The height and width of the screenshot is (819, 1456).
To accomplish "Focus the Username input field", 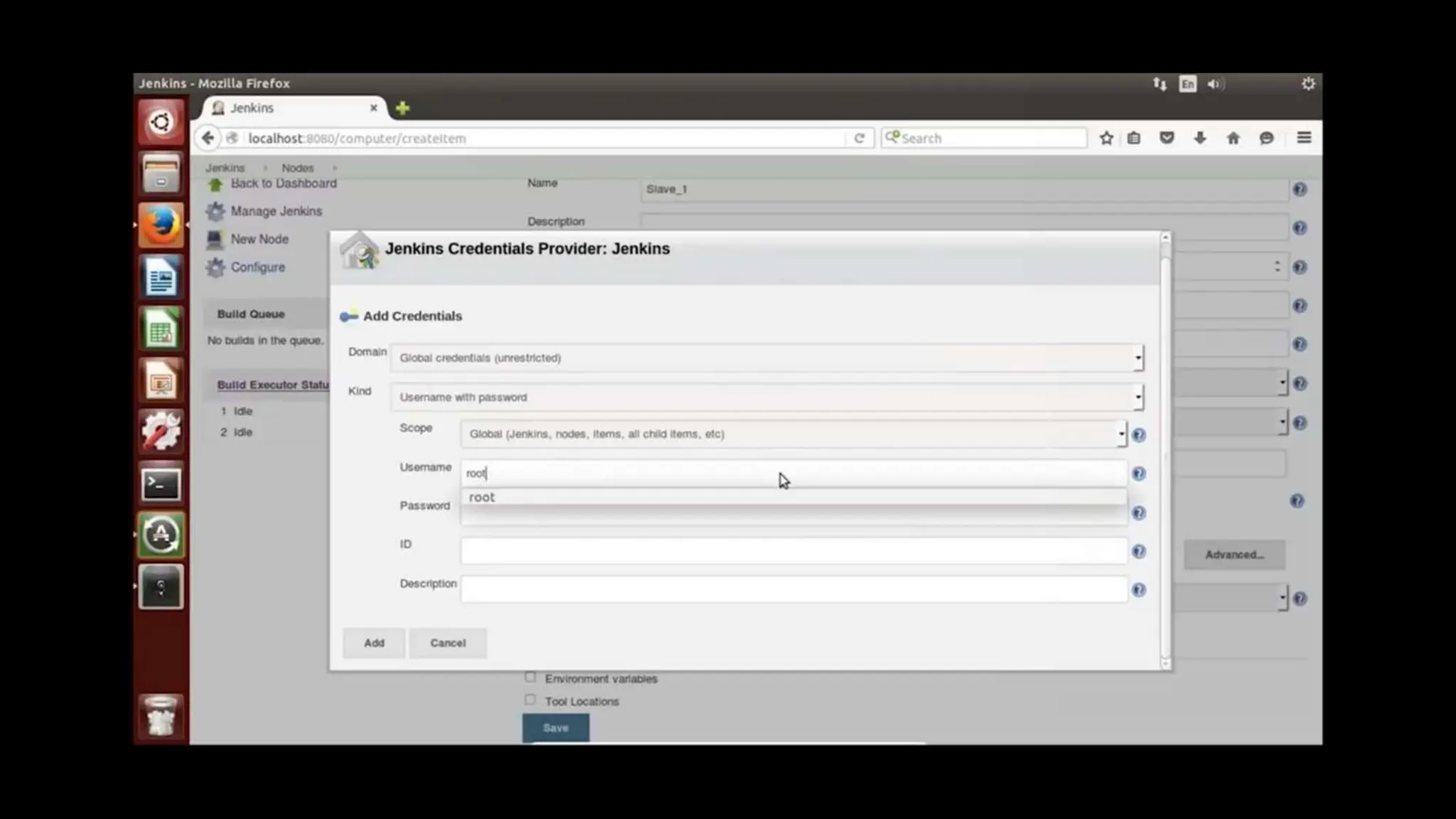I will (793, 473).
